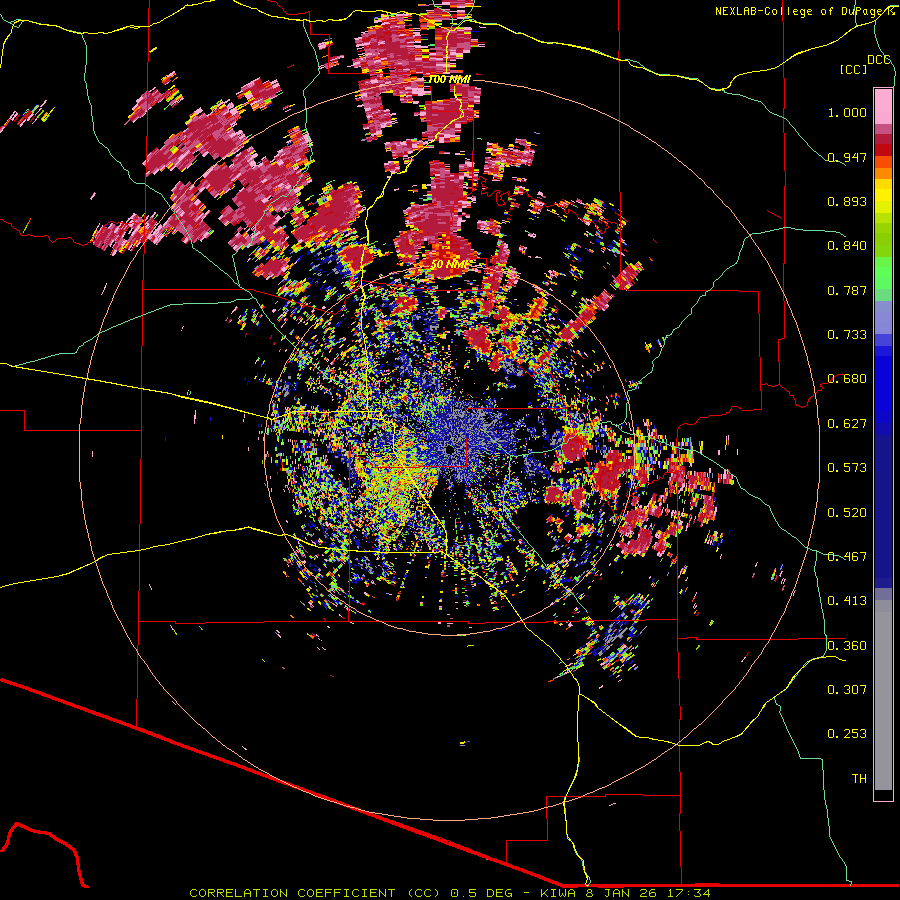
Task: Pick the lavender color bar segment
Action: [x=883, y=317]
